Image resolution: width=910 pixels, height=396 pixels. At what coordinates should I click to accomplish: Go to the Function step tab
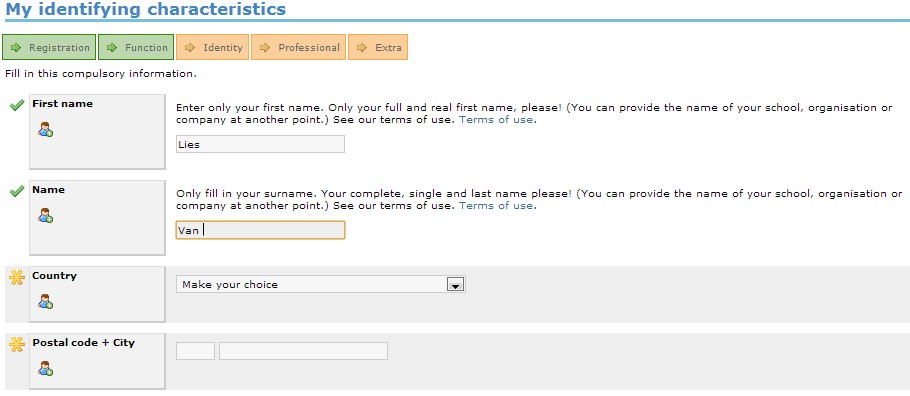(x=136, y=48)
